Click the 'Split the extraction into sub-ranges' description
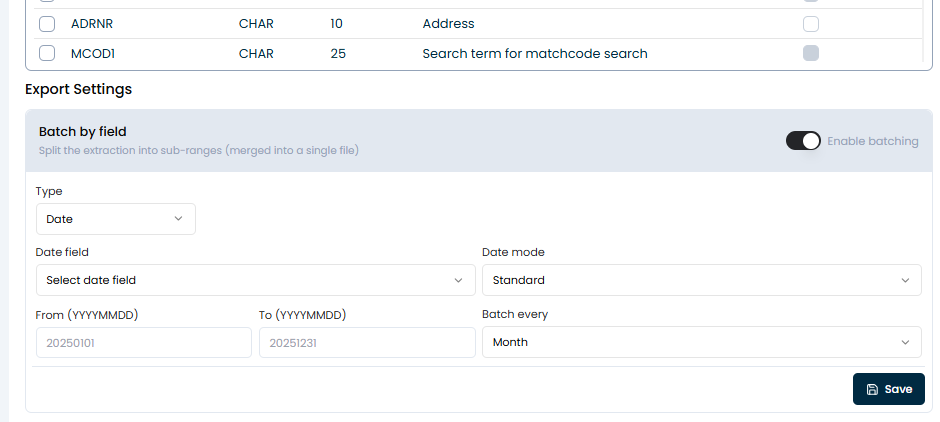The height and width of the screenshot is (422, 940). click(x=199, y=150)
